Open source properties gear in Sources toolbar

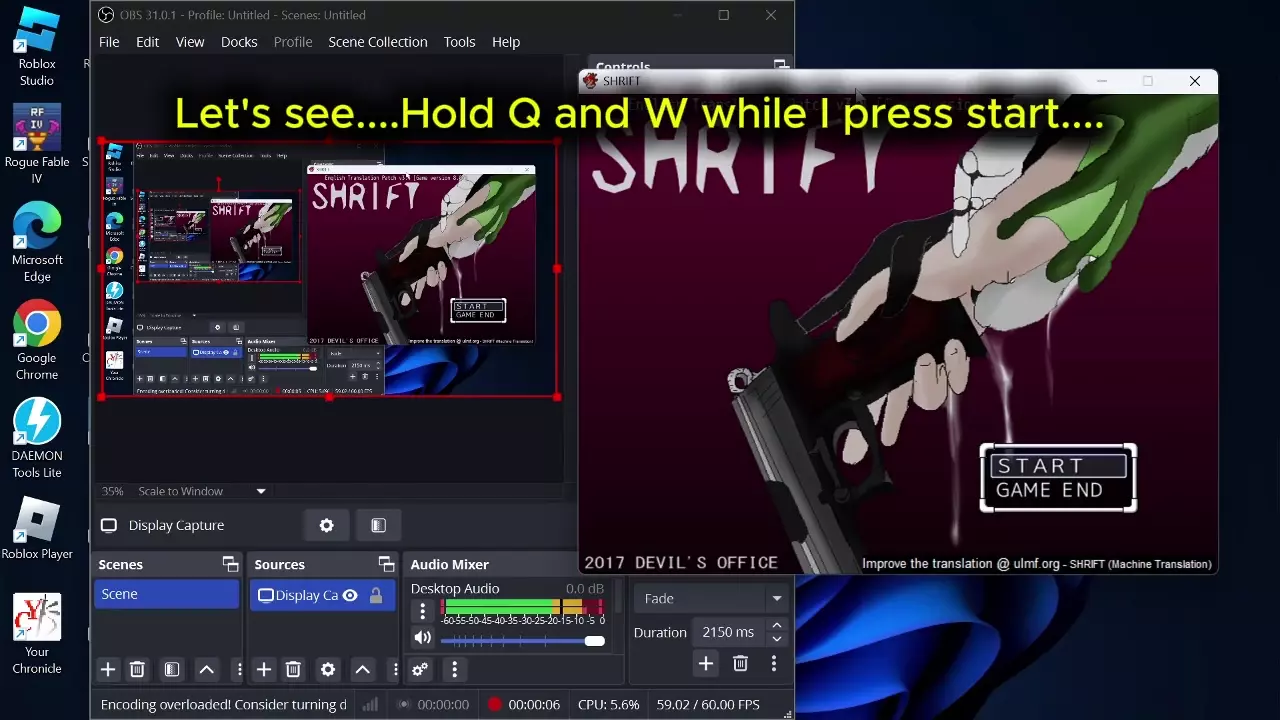coord(328,669)
